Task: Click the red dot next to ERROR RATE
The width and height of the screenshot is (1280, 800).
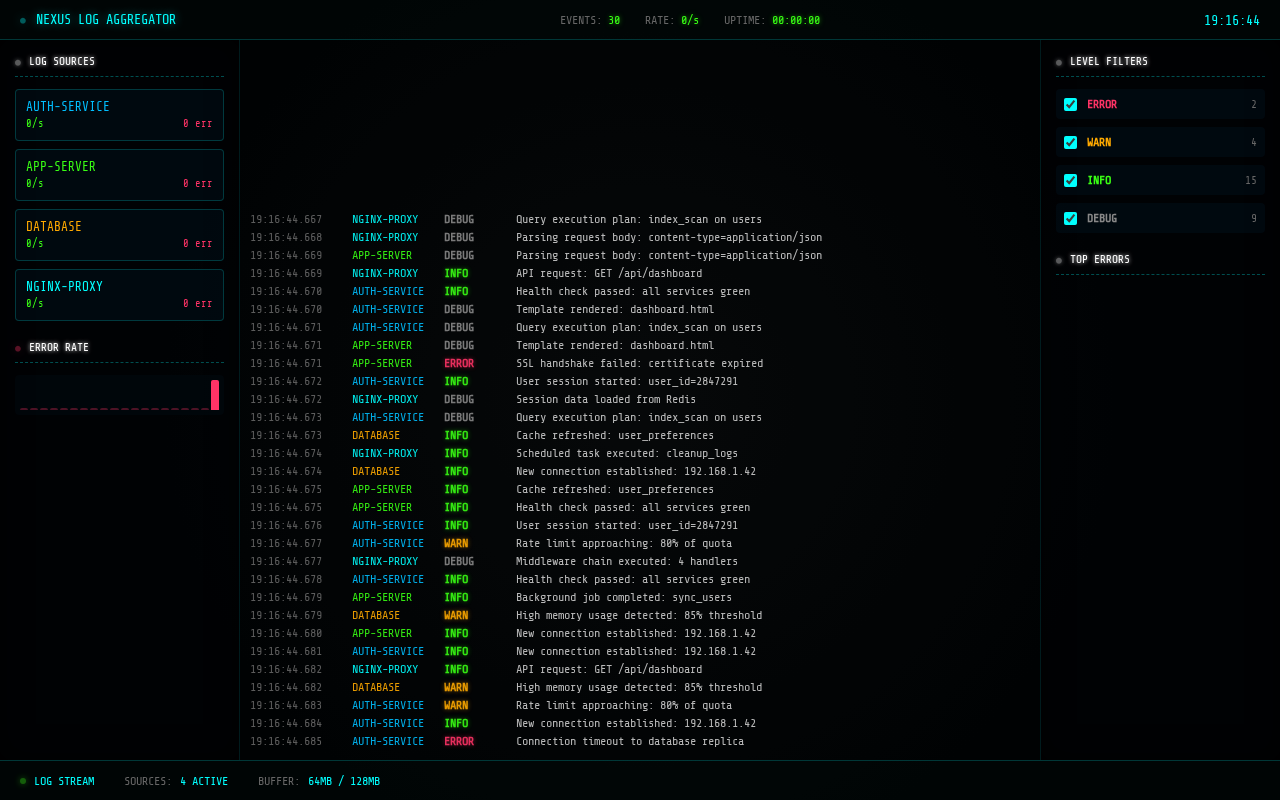Action: pos(16,348)
